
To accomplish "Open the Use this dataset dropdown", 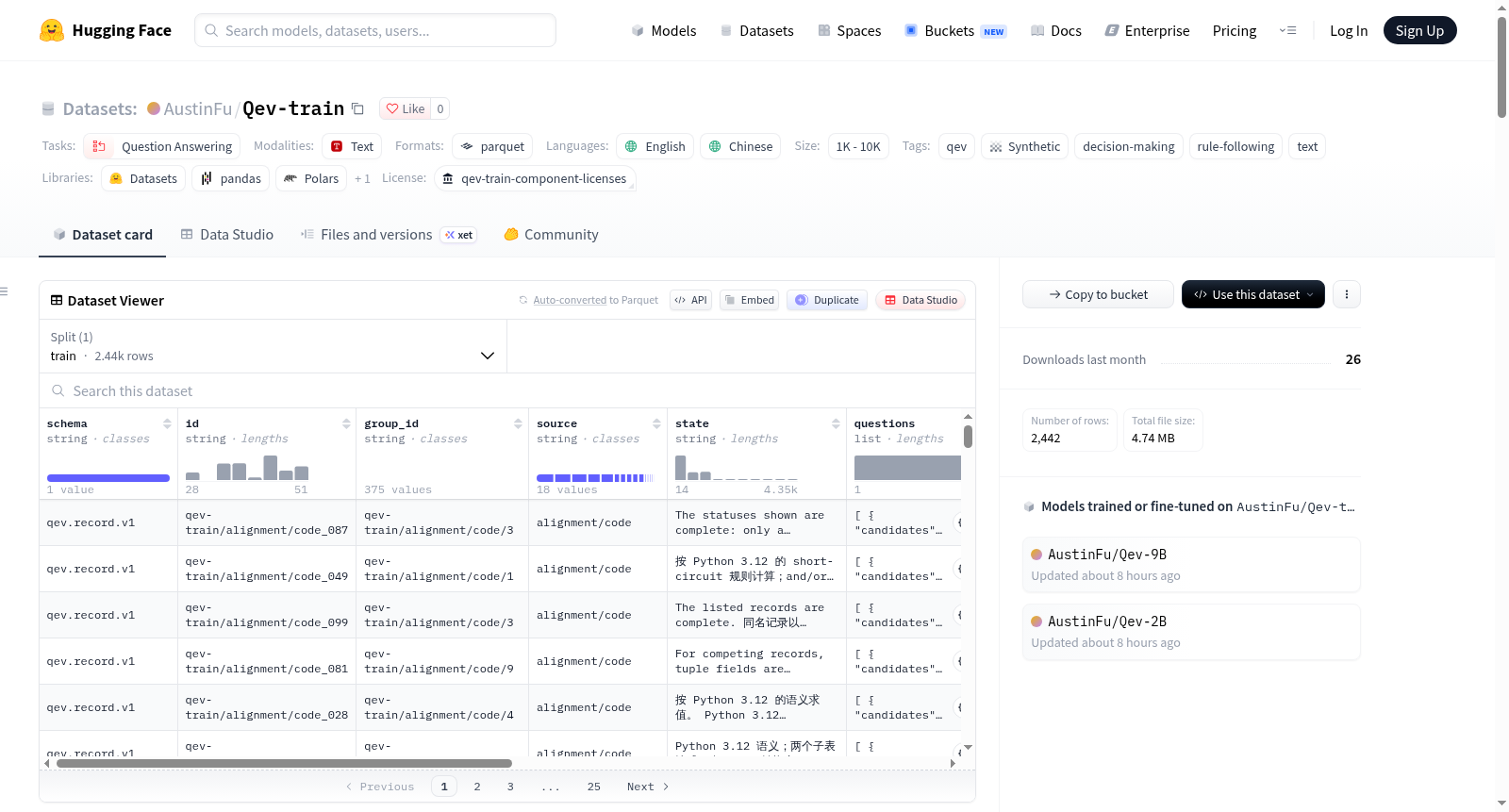I will [x=1252, y=294].
